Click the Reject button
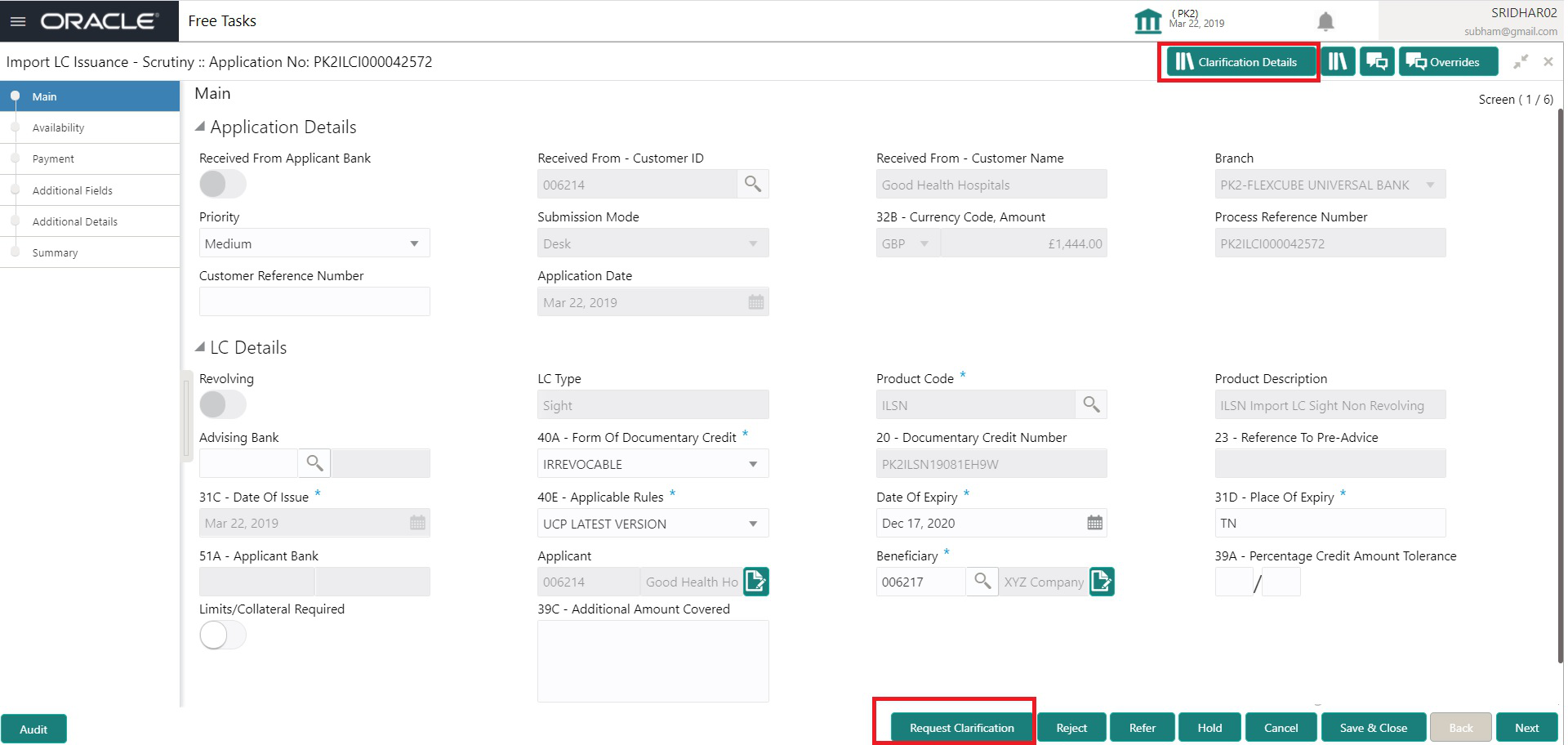Viewport: 1568px width, 745px height. click(1071, 728)
